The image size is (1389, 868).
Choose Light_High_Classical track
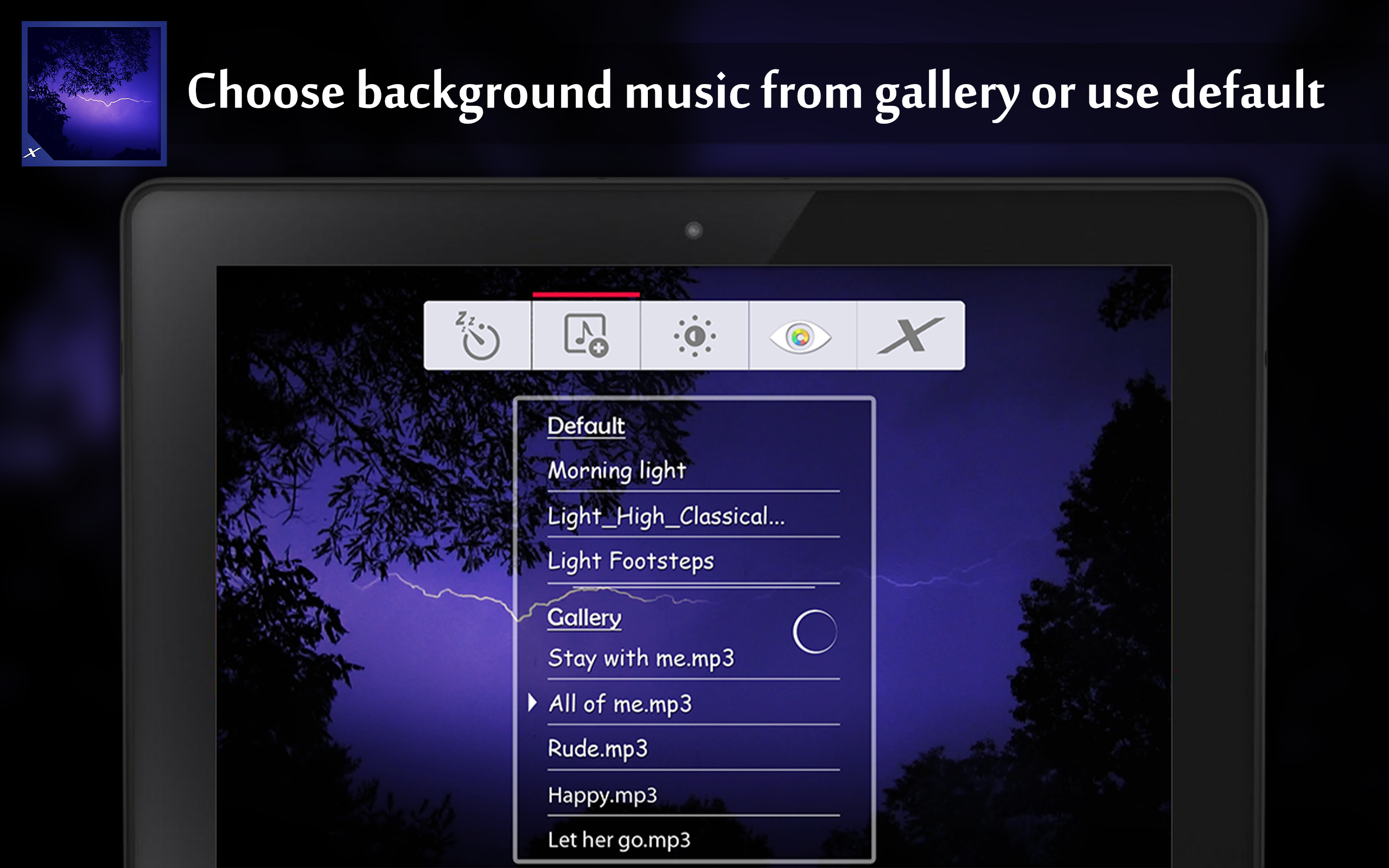pos(666,516)
